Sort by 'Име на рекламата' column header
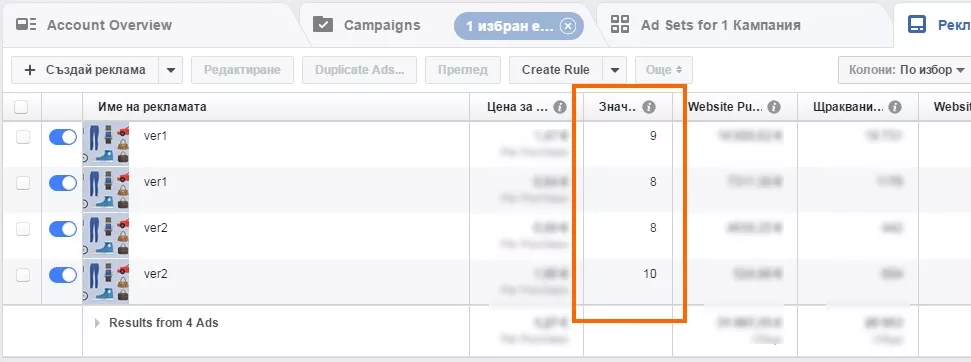Image resolution: width=971 pixels, height=362 pixels. pos(152,107)
